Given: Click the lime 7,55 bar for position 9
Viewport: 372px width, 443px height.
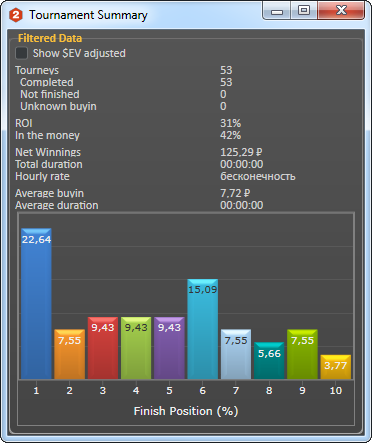Looking at the screenshot, I should 302,354.
